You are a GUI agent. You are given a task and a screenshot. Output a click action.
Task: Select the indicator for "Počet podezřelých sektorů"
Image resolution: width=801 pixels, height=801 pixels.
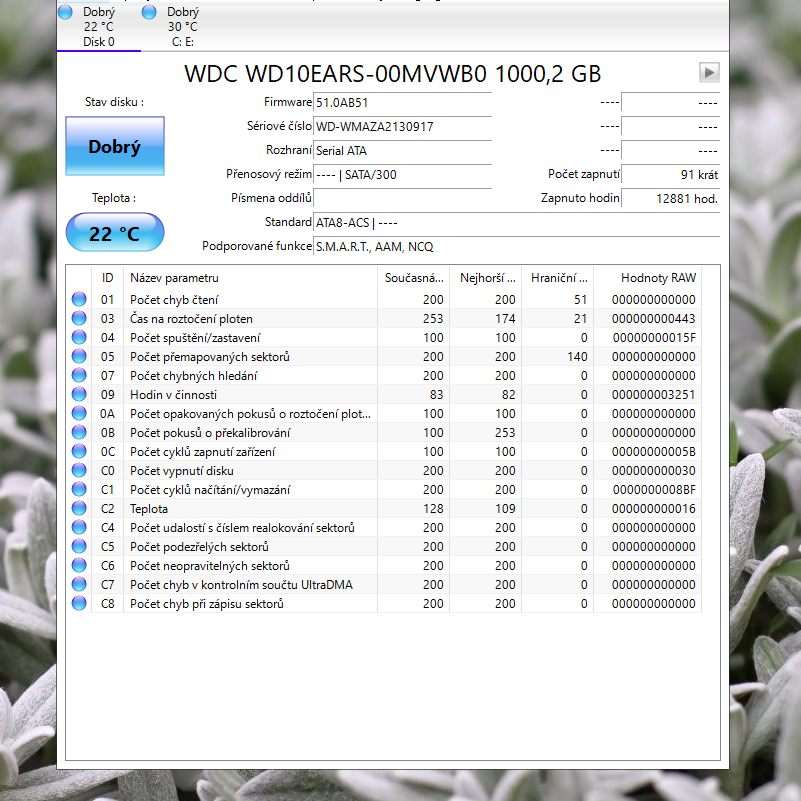click(x=78, y=546)
